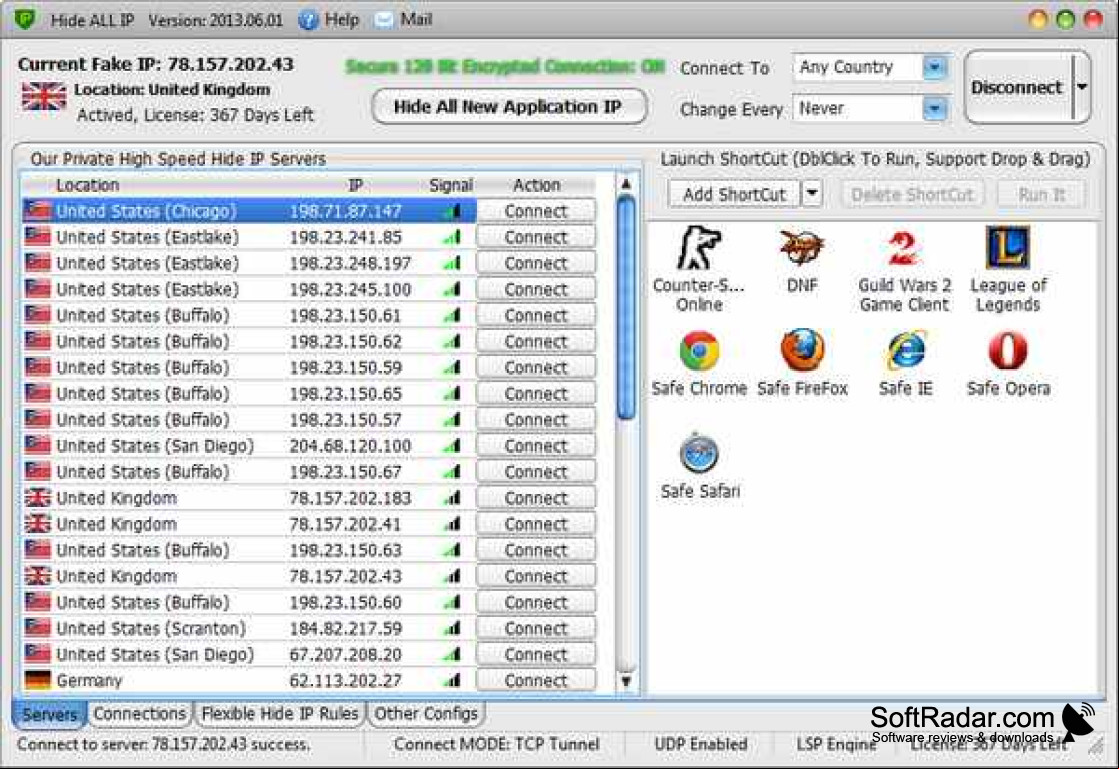Click the server list scroll down arrow
Image resolution: width=1119 pixels, height=769 pixels.
tap(626, 681)
